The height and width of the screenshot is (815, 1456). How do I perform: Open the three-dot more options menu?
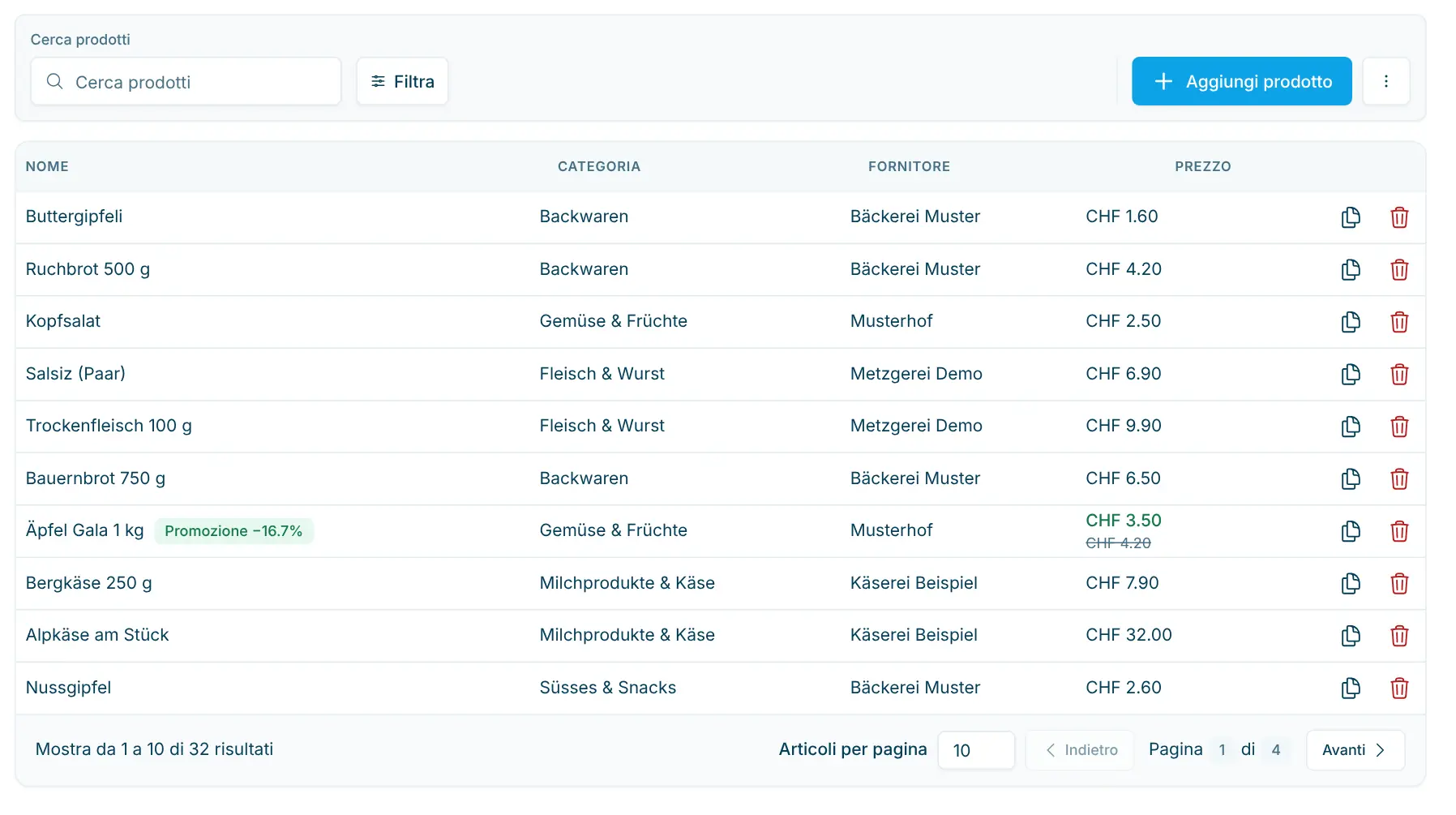[1386, 81]
